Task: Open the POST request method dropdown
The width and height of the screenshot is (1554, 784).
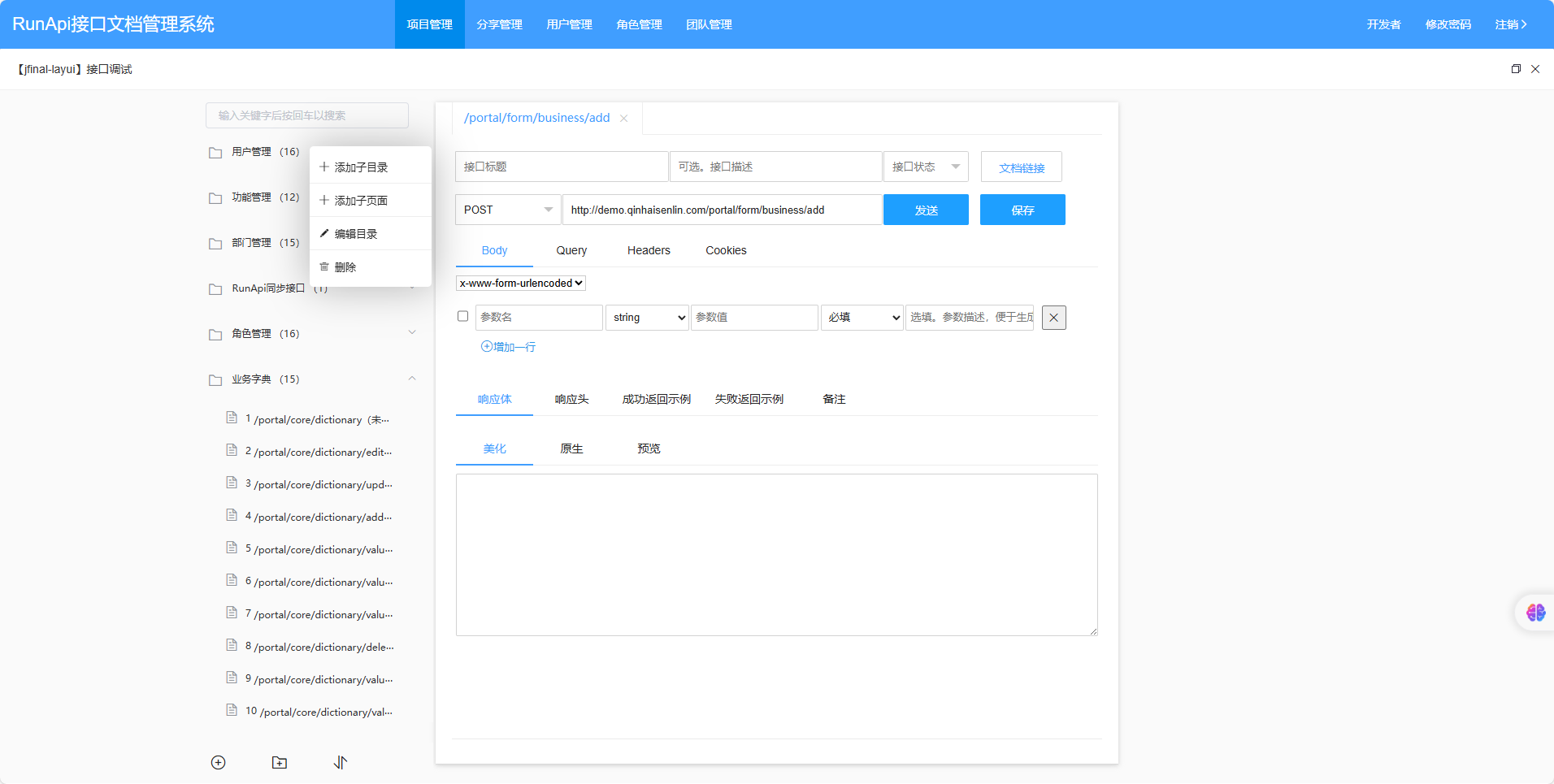Action: point(508,210)
